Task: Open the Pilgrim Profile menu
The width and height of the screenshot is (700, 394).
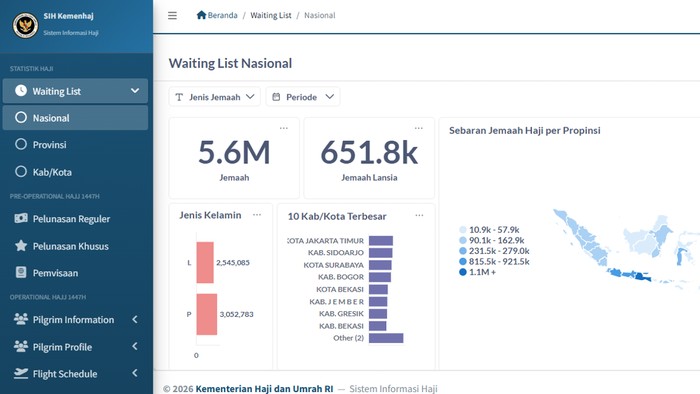Action: (x=75, y=347)
